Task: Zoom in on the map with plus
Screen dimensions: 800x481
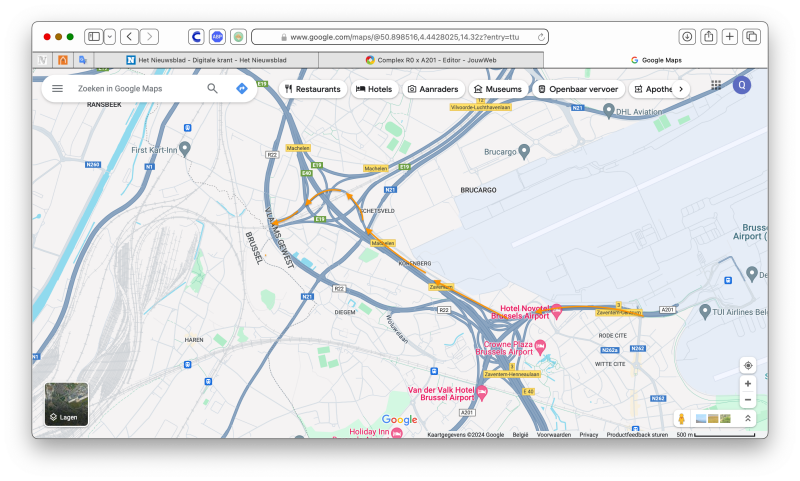Action: pos(748,384)
